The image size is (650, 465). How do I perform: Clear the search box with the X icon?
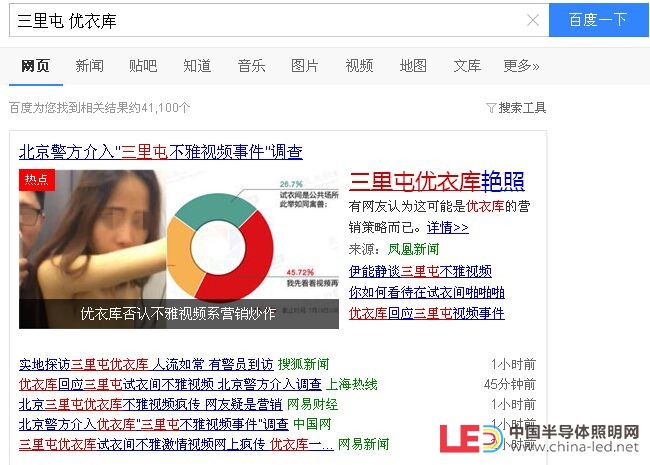pos(533,20)
